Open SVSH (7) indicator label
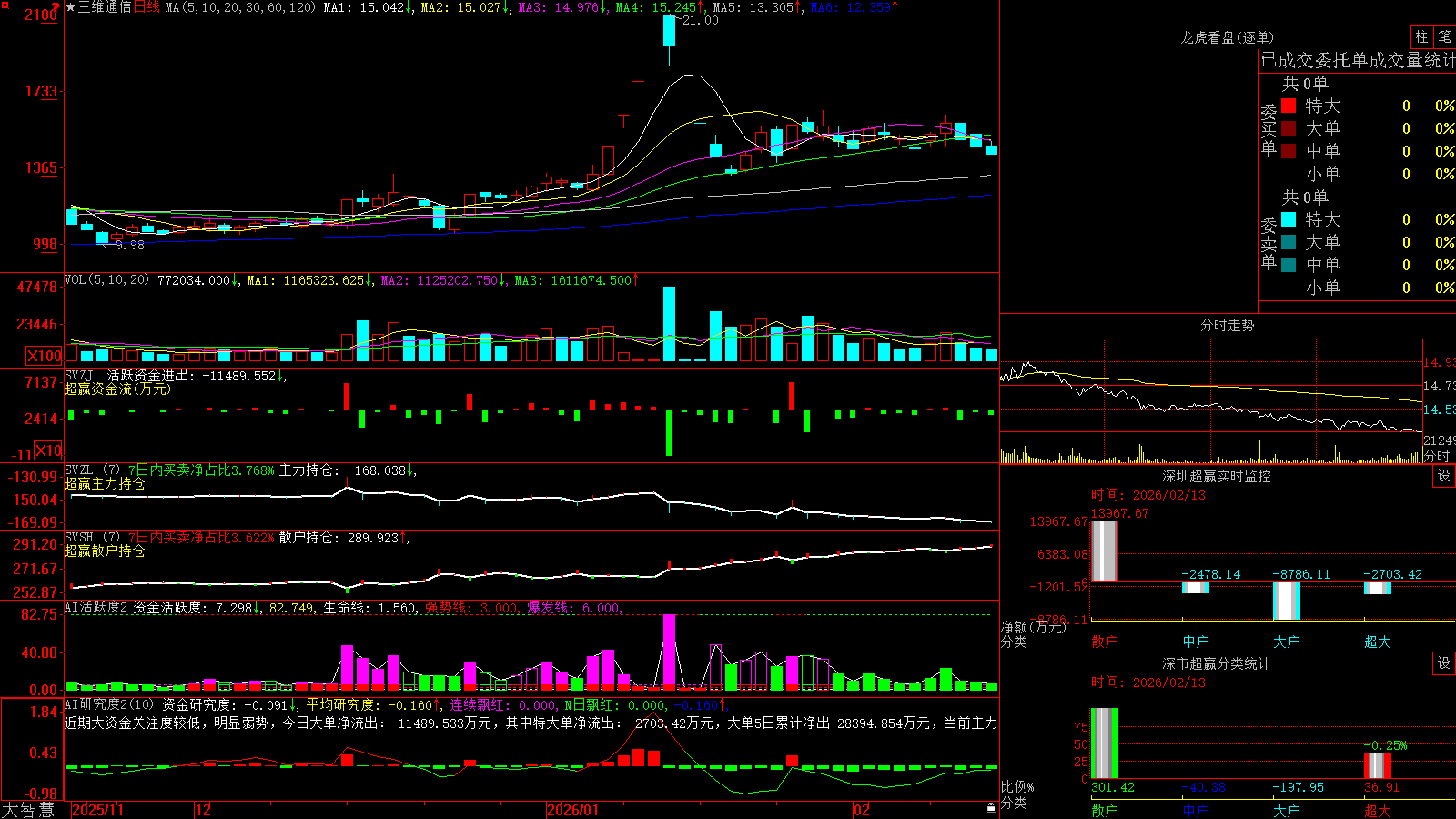 (92, 538)
